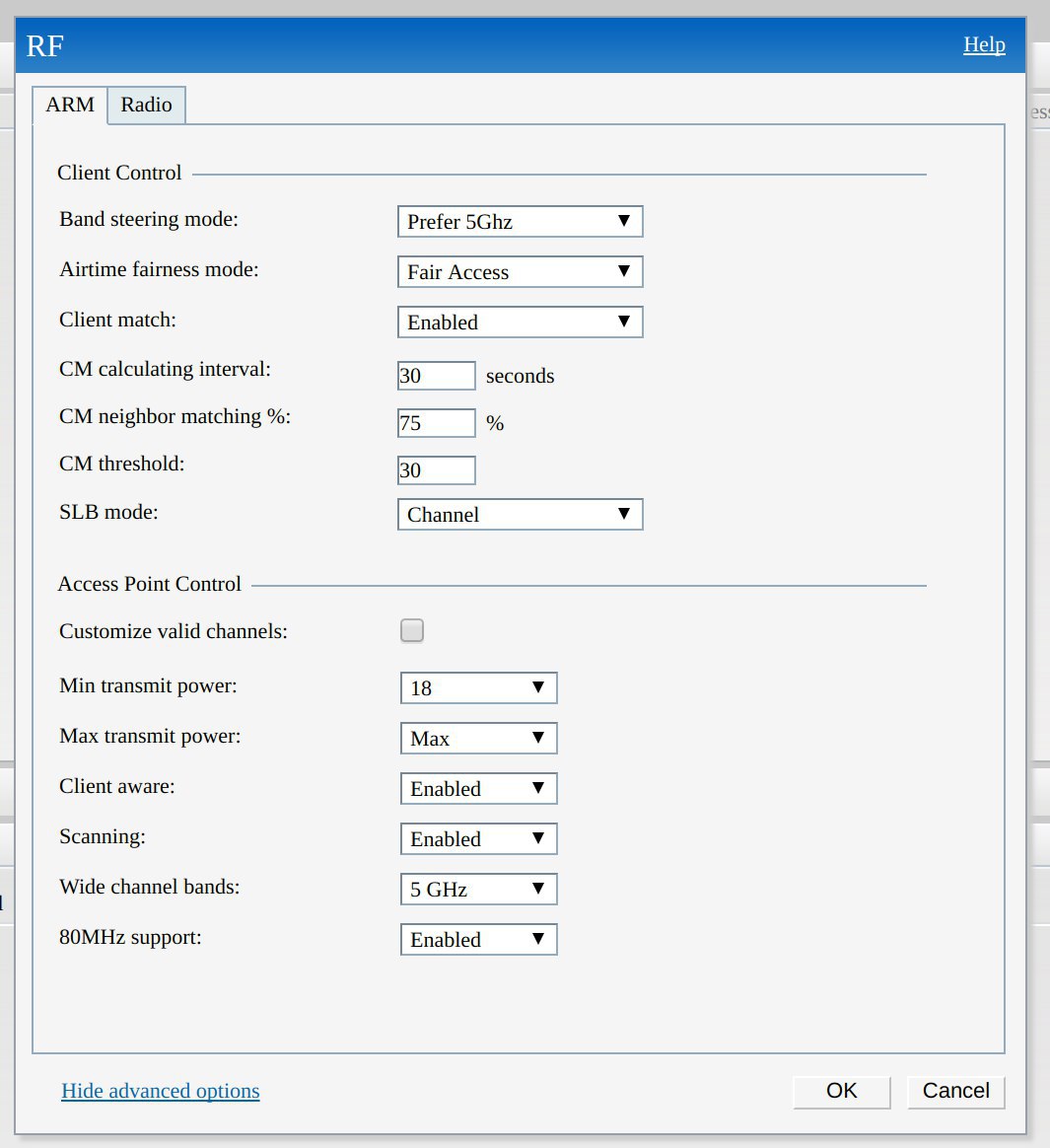Click the 'Airtime fairness mode:' label
The image size is (1050, 1148).
(x=159, y=269)
